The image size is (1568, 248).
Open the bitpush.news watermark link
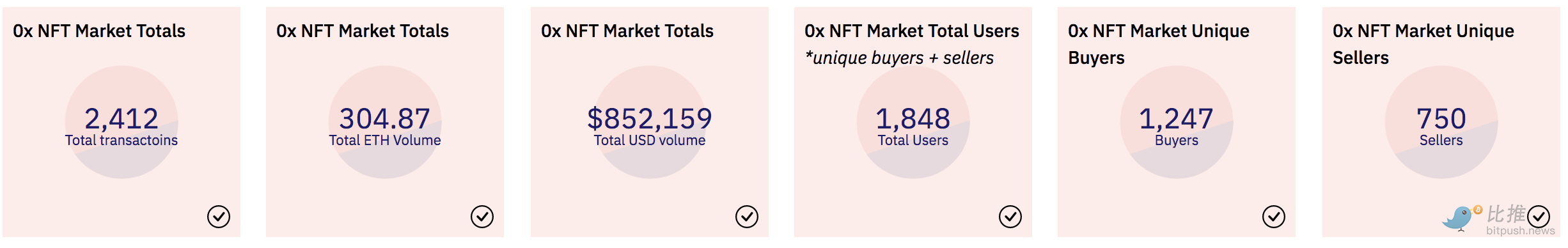[1520, 231]
